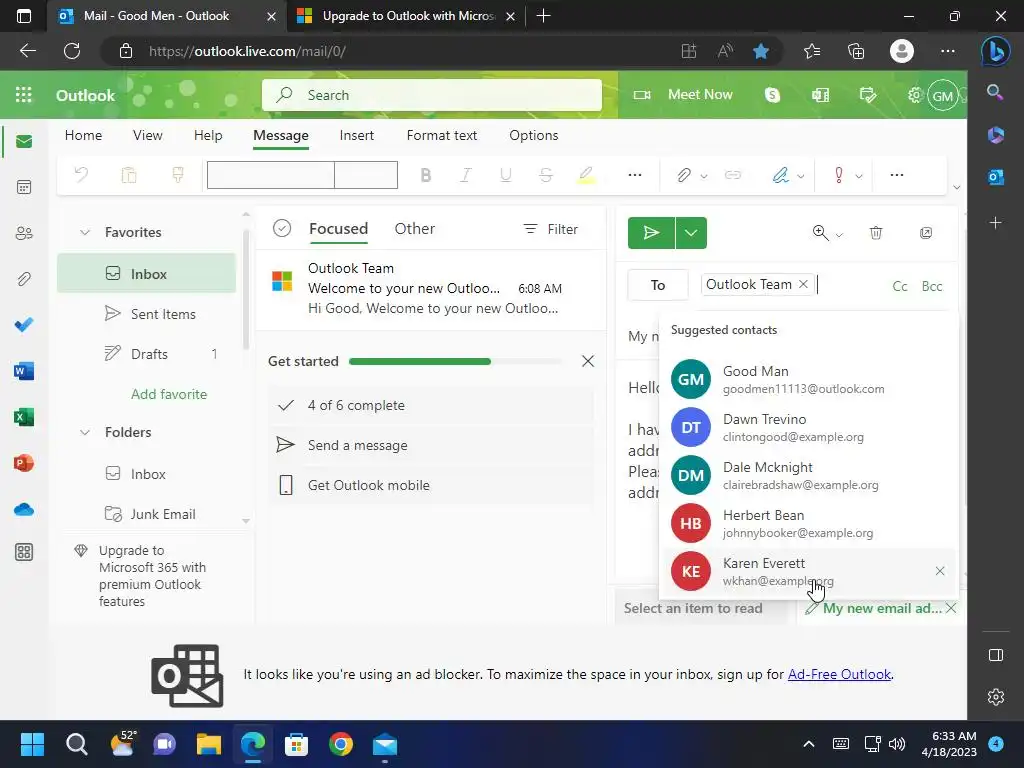Open the People icon in left rail
The image size is (1024, 768).
24,233
